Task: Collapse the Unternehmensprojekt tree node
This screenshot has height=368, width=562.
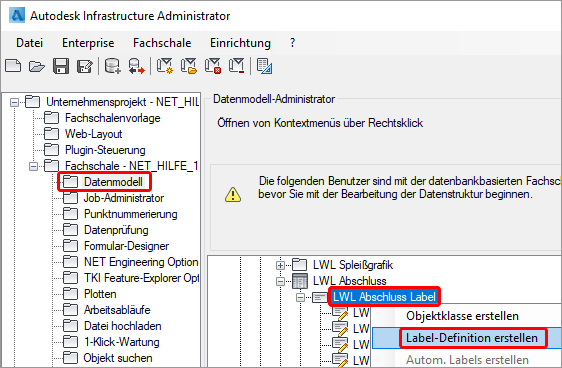Action: [x=14, y=102]
